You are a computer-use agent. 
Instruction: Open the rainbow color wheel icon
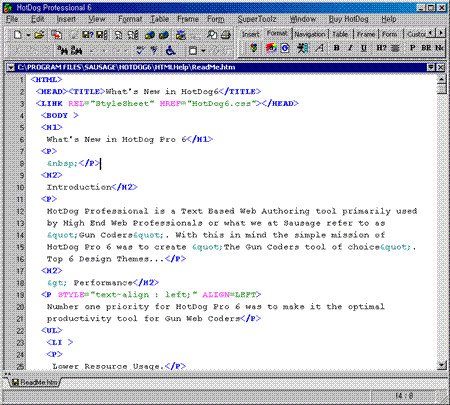click(271, 48)
